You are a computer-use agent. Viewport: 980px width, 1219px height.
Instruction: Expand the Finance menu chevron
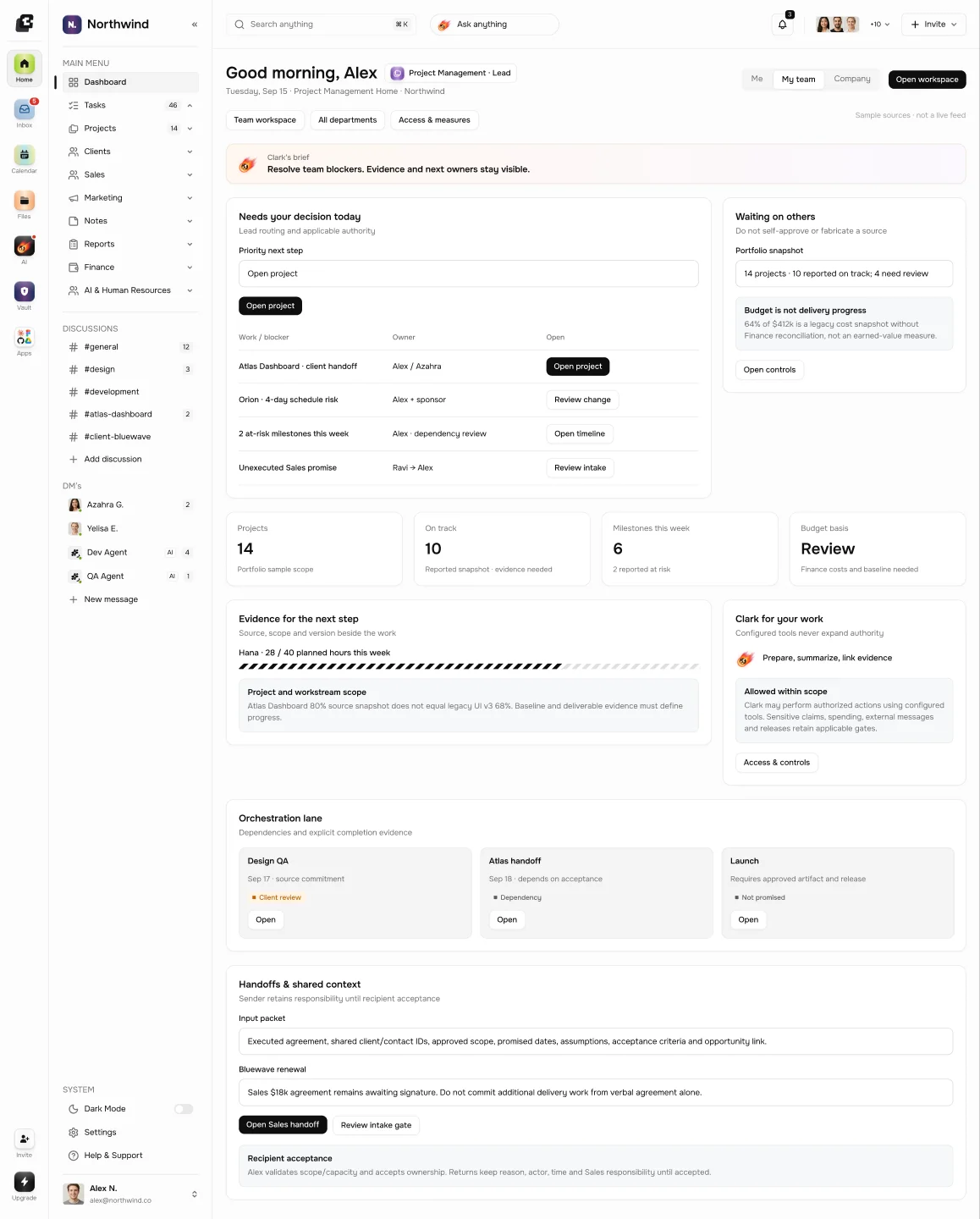tap(190, 268)
